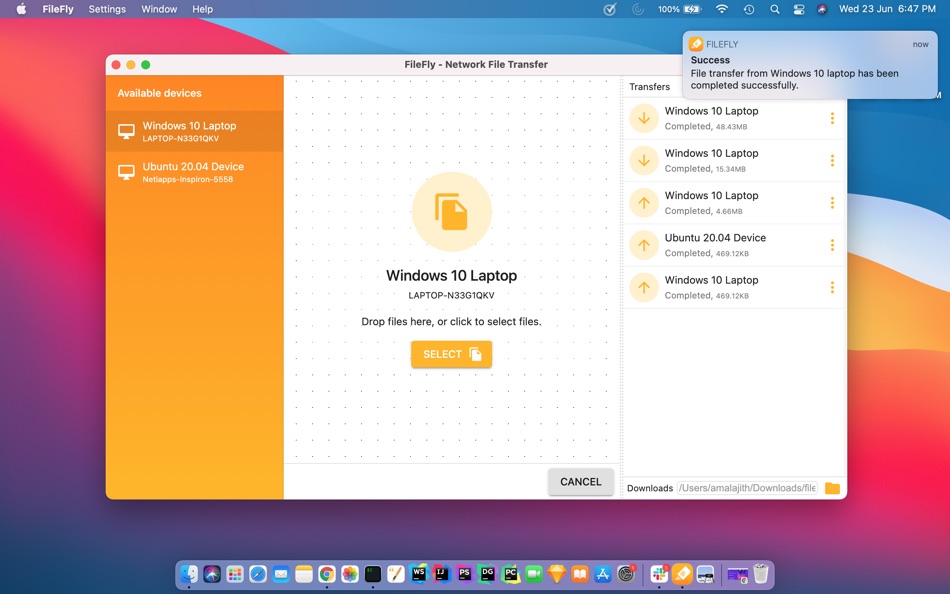The image size is (950, 594).
Task: Open options for Ubuntu 20.04 Device transfer
Action: click(832, 245)
